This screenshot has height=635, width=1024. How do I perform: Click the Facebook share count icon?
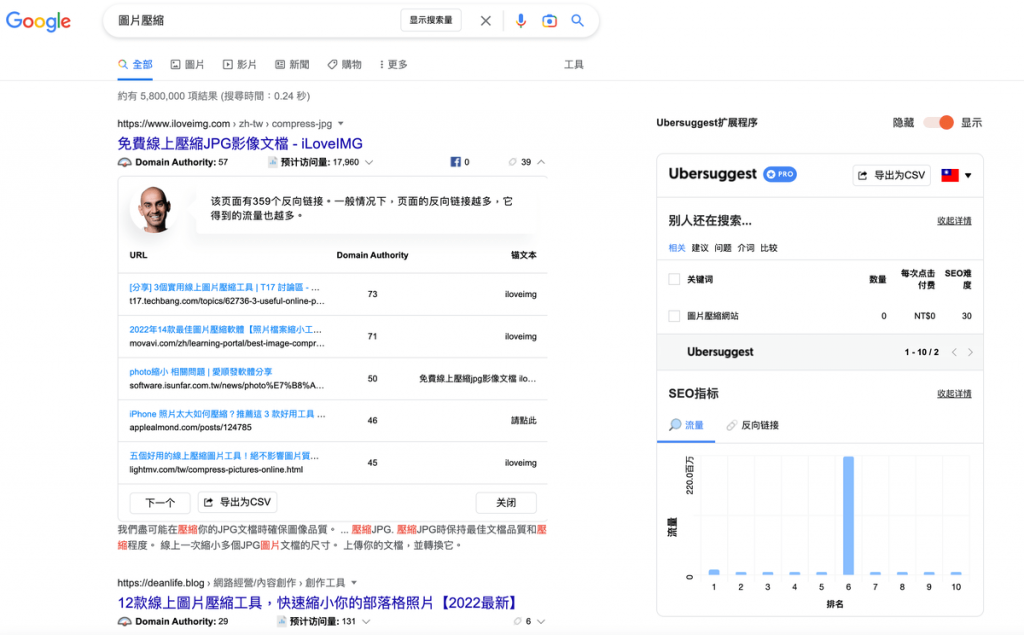click(455, 162)
